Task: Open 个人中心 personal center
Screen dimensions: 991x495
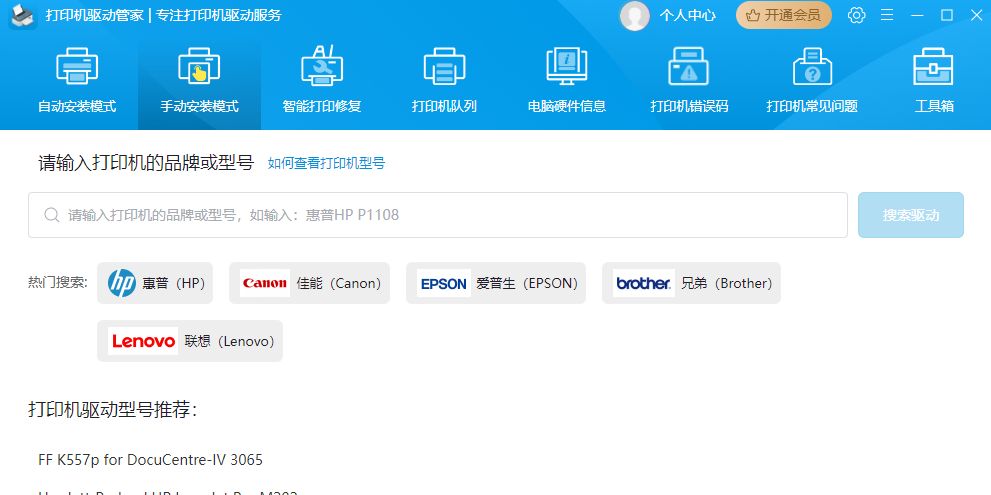Action: [x=687, y=15]
